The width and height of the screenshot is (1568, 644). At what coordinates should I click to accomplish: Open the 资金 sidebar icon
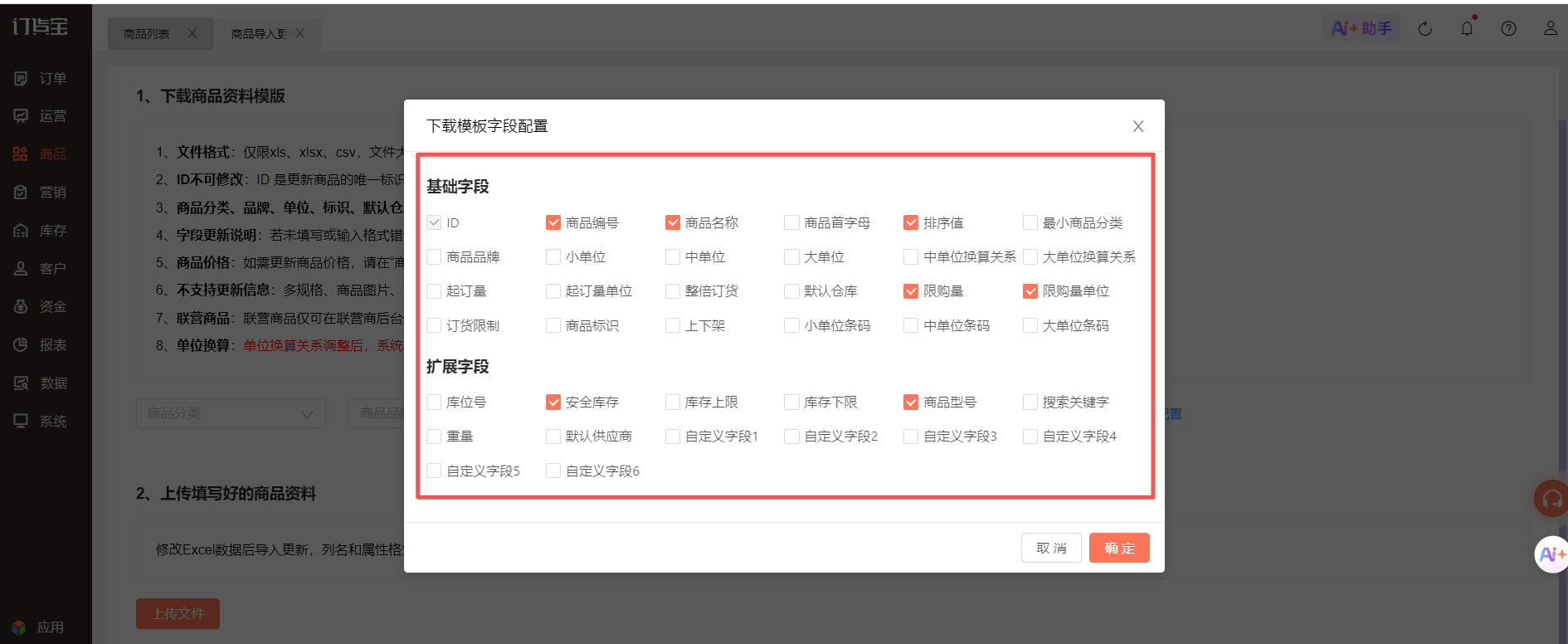21,307
